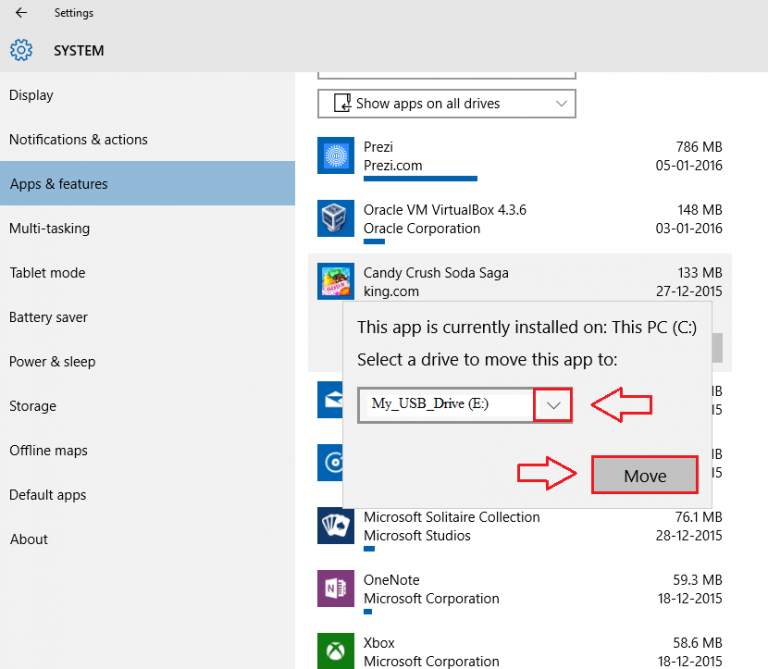The image size is (768, 669).
Task: Click the OneNote app icon
Action: click(x=336, y=588)
